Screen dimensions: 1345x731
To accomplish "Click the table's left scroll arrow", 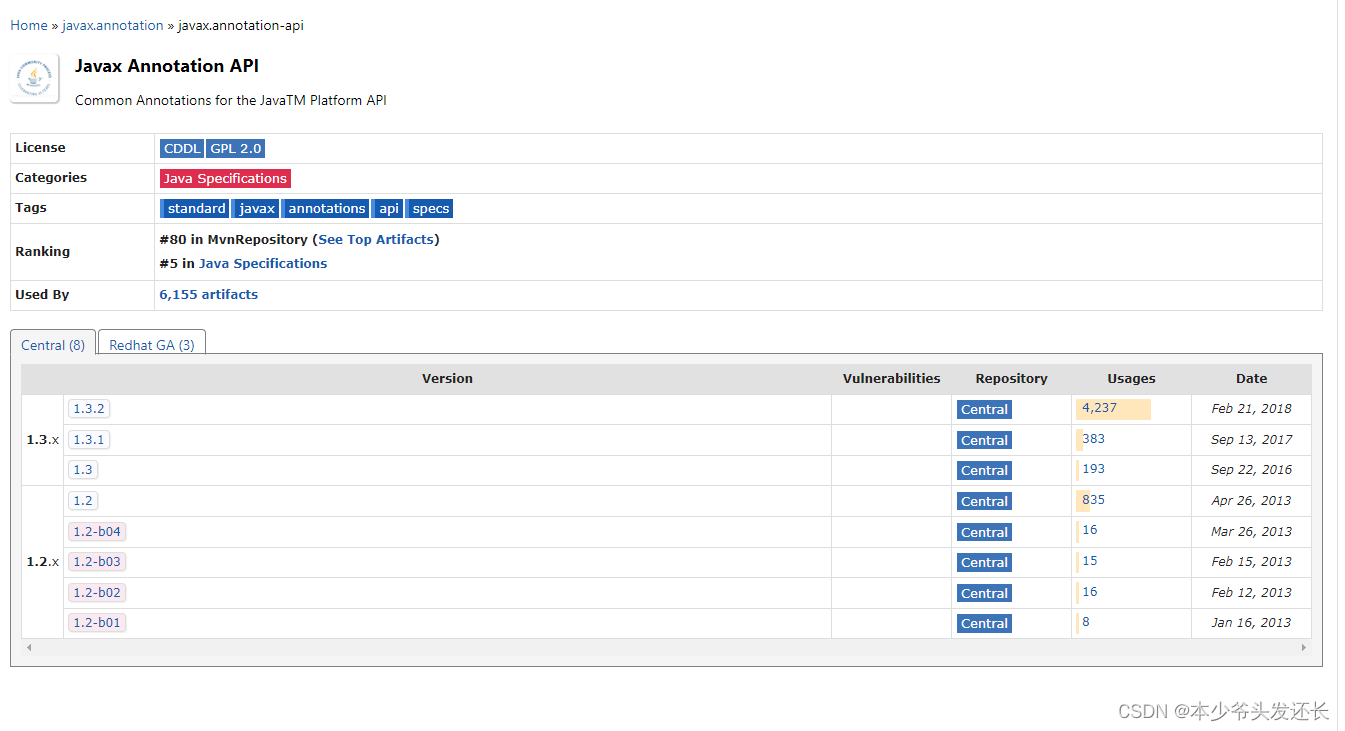I will [29, 647].
